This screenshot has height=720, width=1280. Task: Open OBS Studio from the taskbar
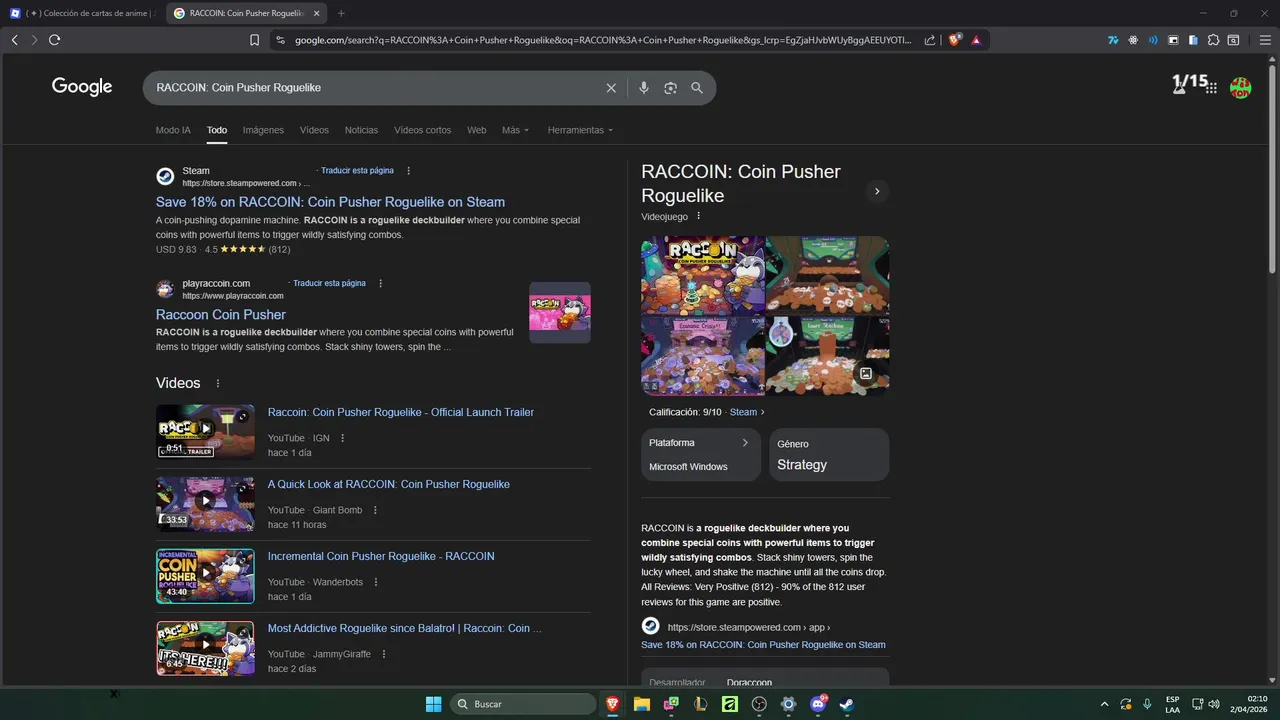[759, 704]
